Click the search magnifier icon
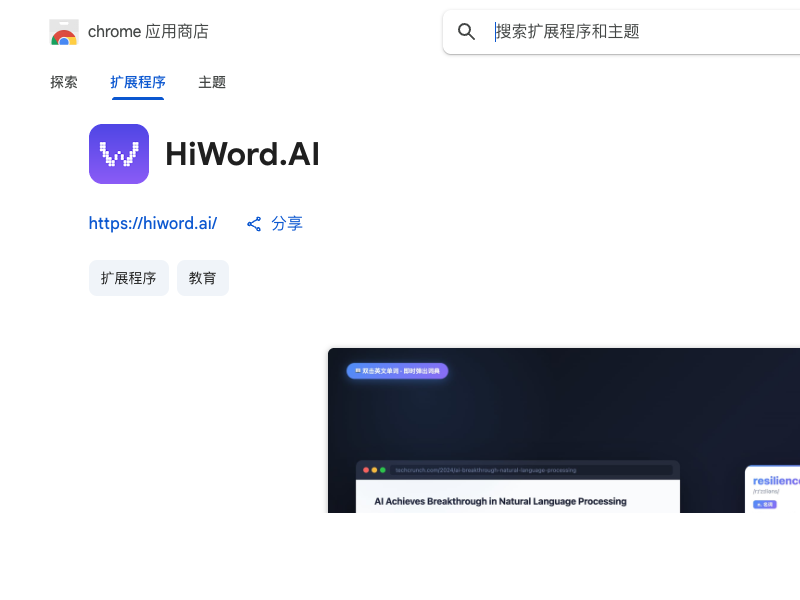Image resolution: width=800 pixels, height=600 pixels. (x=466, y=31)
